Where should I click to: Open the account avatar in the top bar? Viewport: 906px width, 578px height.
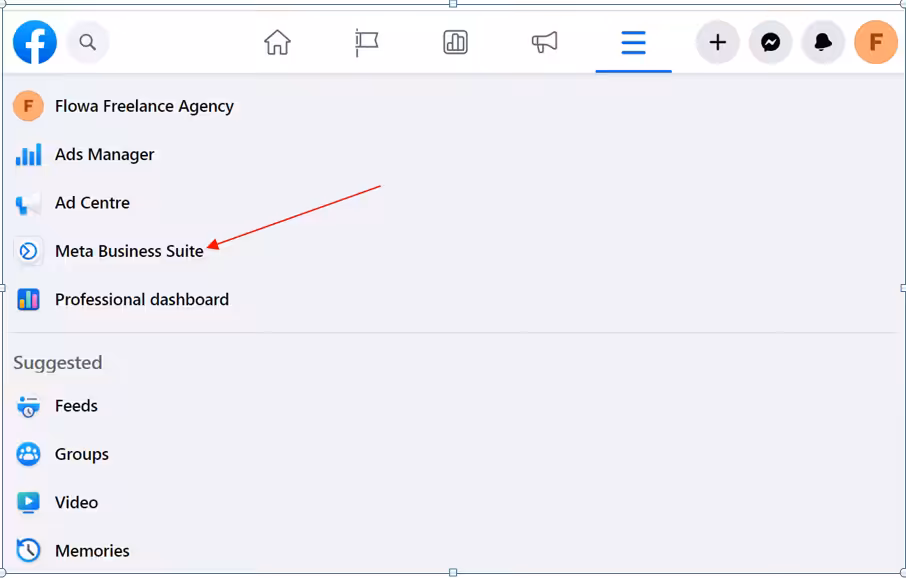pyautogui.click(x=876, y=42)
